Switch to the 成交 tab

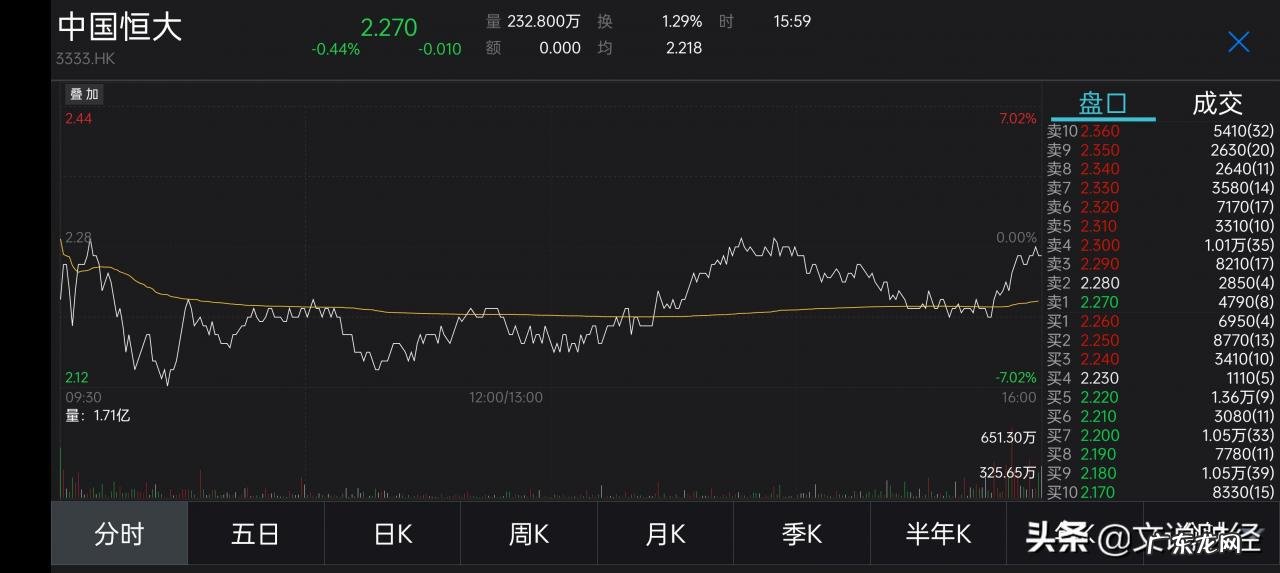(1217, 102)
